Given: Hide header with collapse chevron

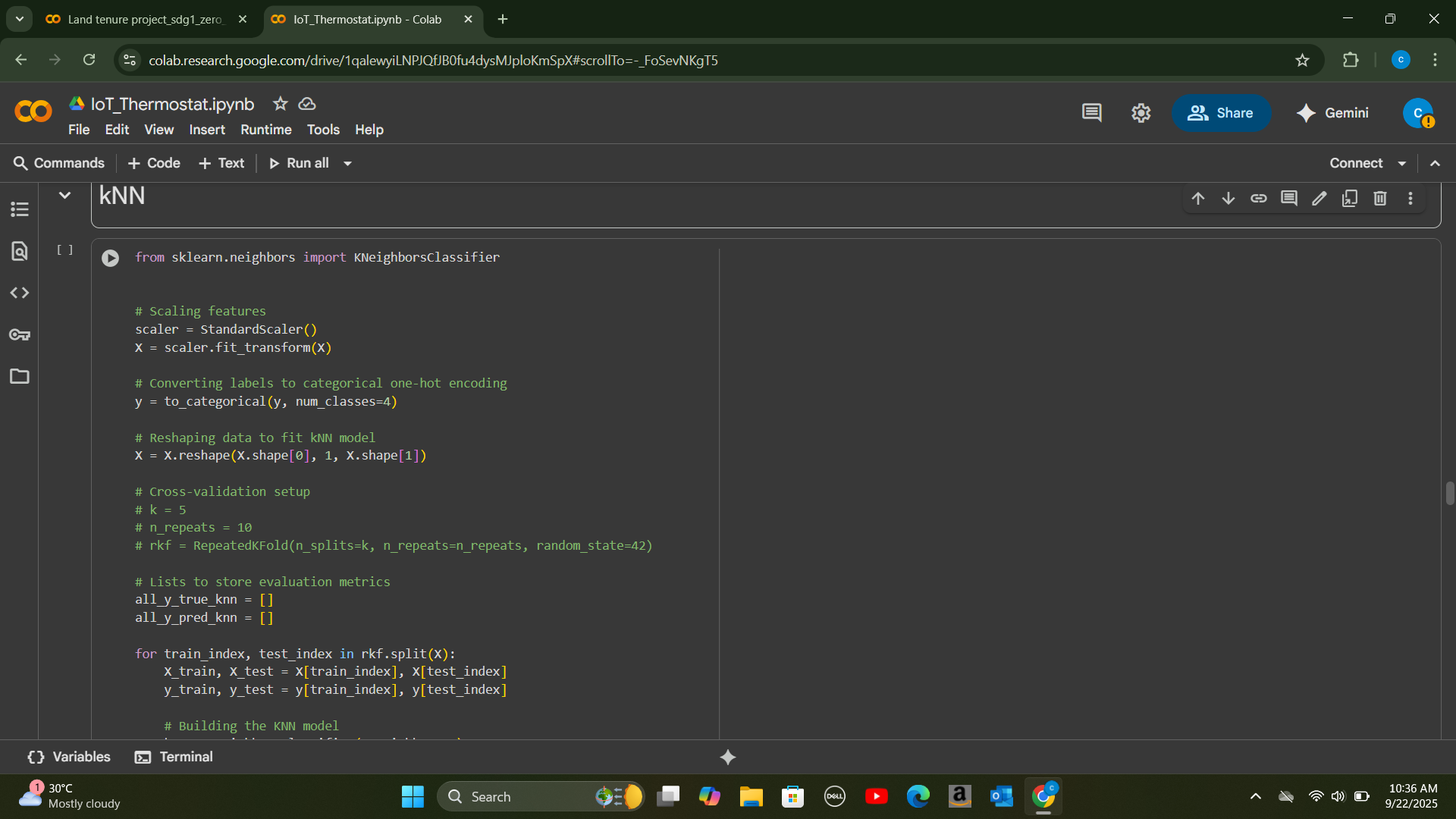Looking at the screenshot, I should 1435,164.
